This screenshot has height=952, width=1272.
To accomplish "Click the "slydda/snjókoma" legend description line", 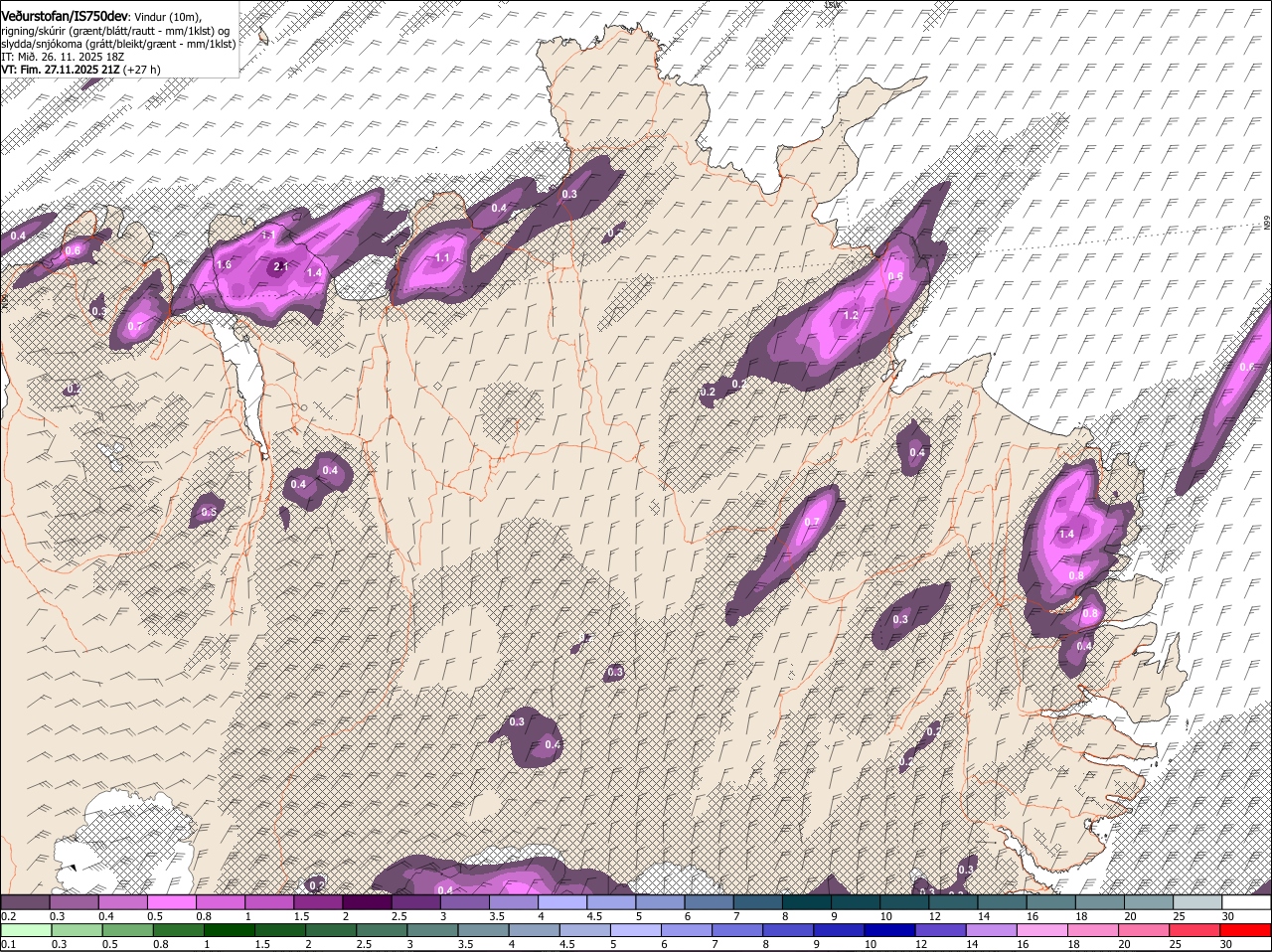I will [x=118, y=44].
